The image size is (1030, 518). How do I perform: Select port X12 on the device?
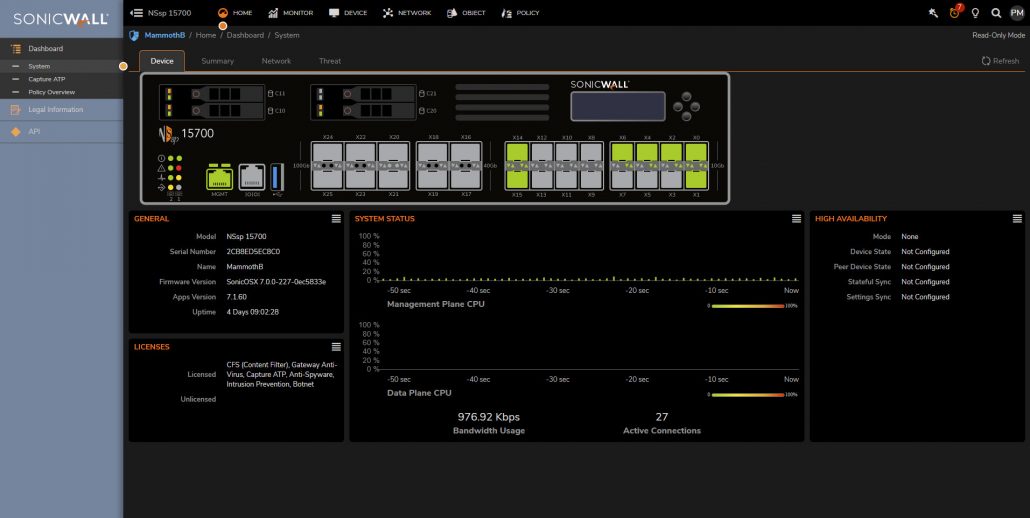[542, 153]
